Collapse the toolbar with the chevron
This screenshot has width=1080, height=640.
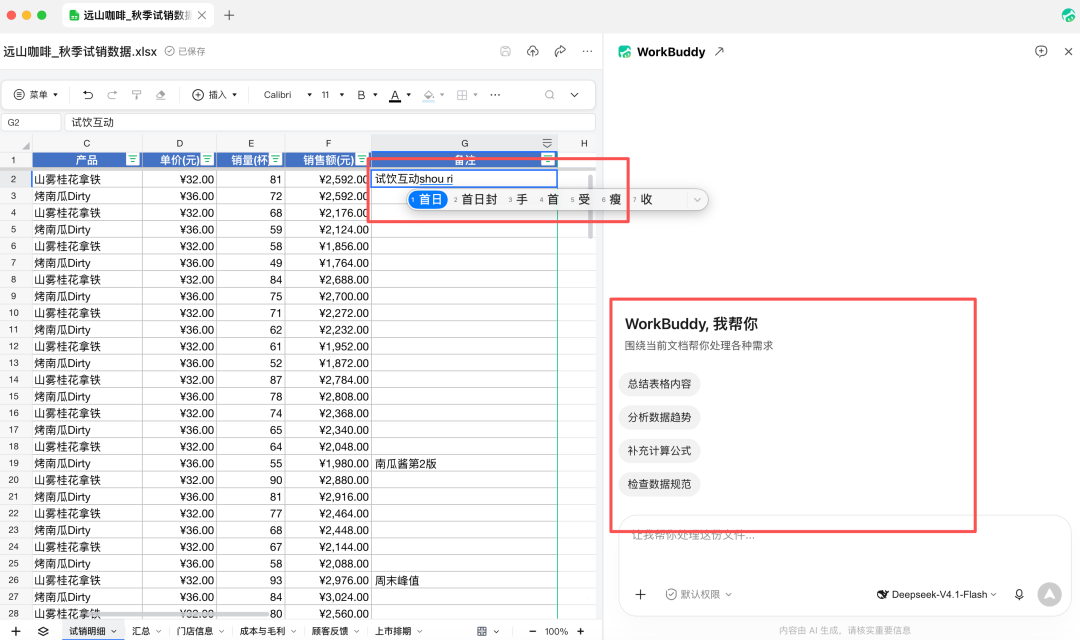574,95
